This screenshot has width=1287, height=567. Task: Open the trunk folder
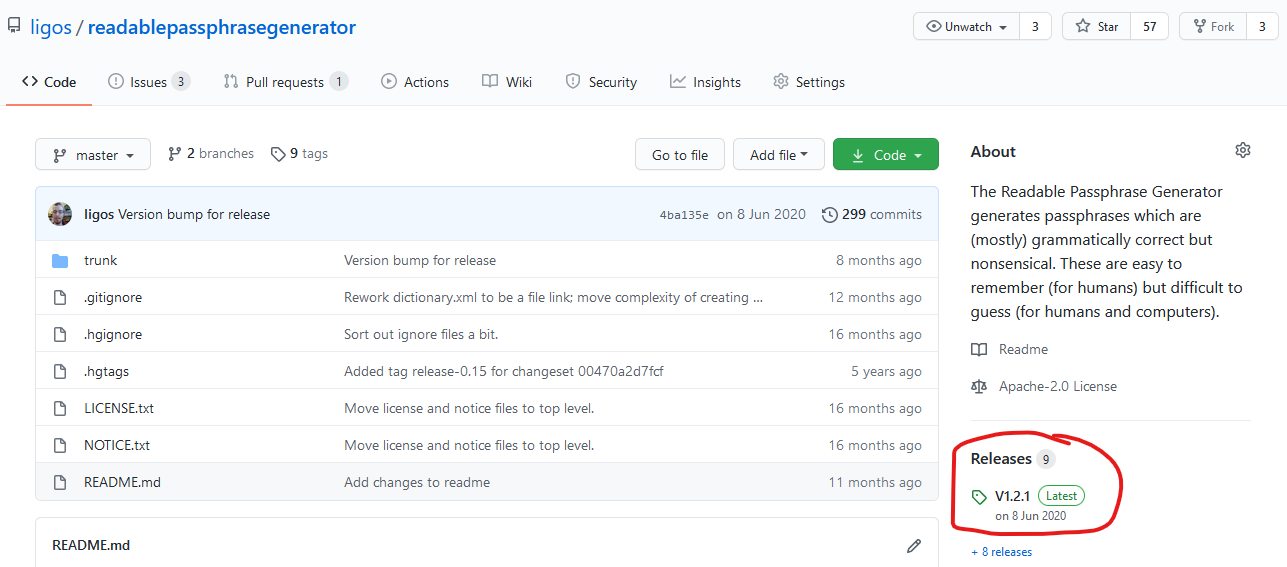pos(101,260)
